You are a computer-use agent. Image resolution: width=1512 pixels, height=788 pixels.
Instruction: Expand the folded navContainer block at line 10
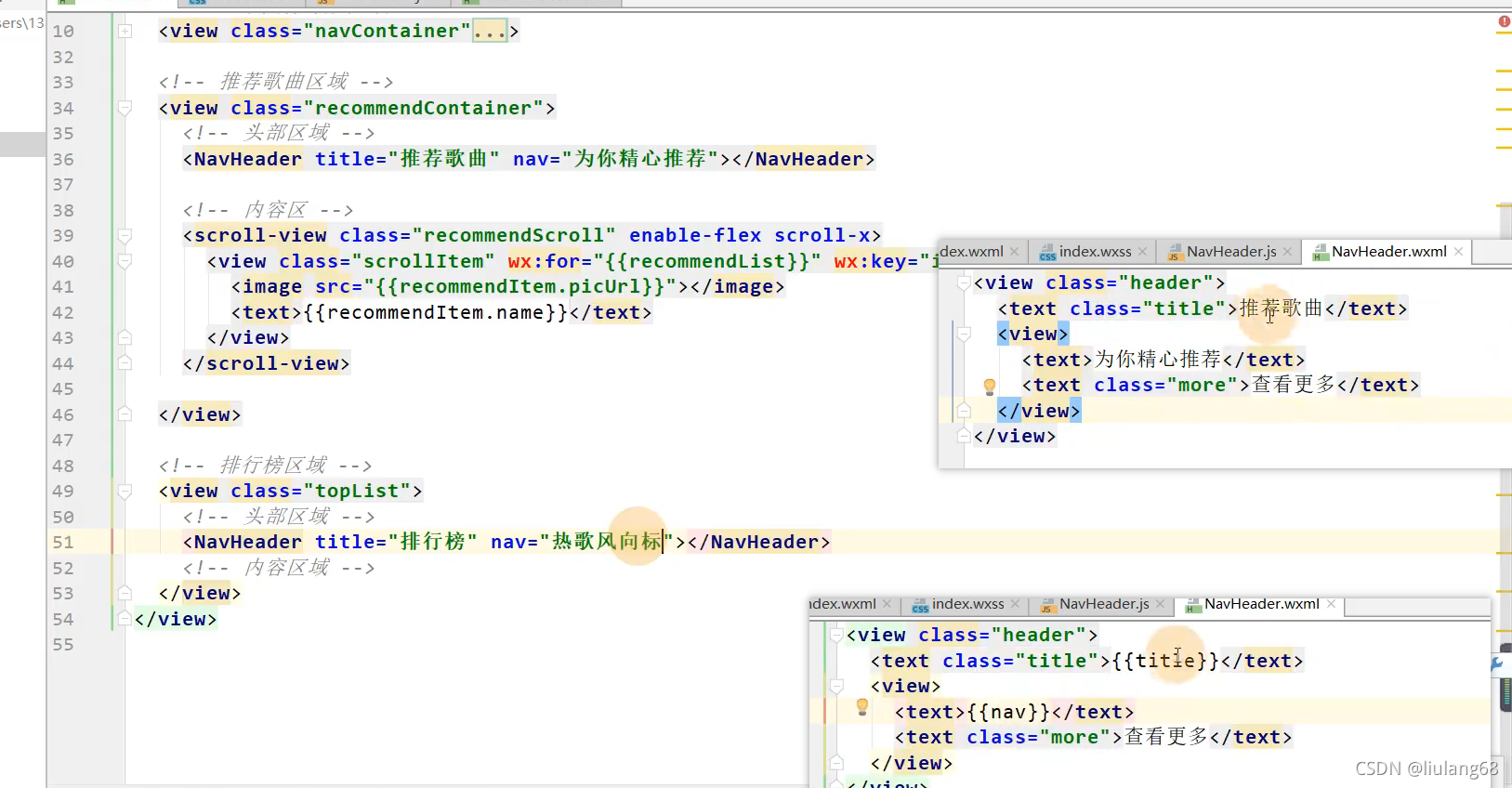coord(125,32)
